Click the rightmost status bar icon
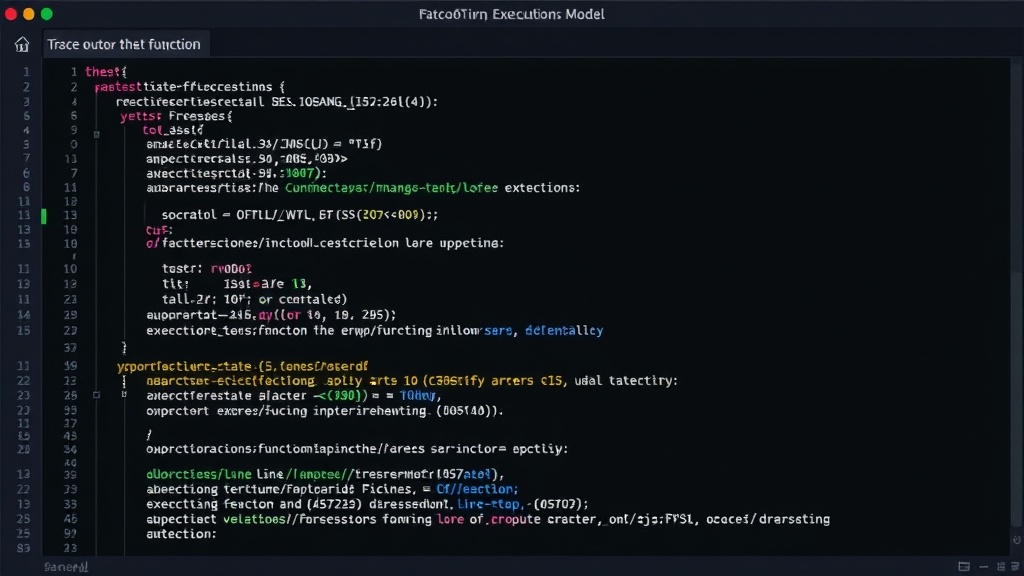 (x=1015, y=567)
